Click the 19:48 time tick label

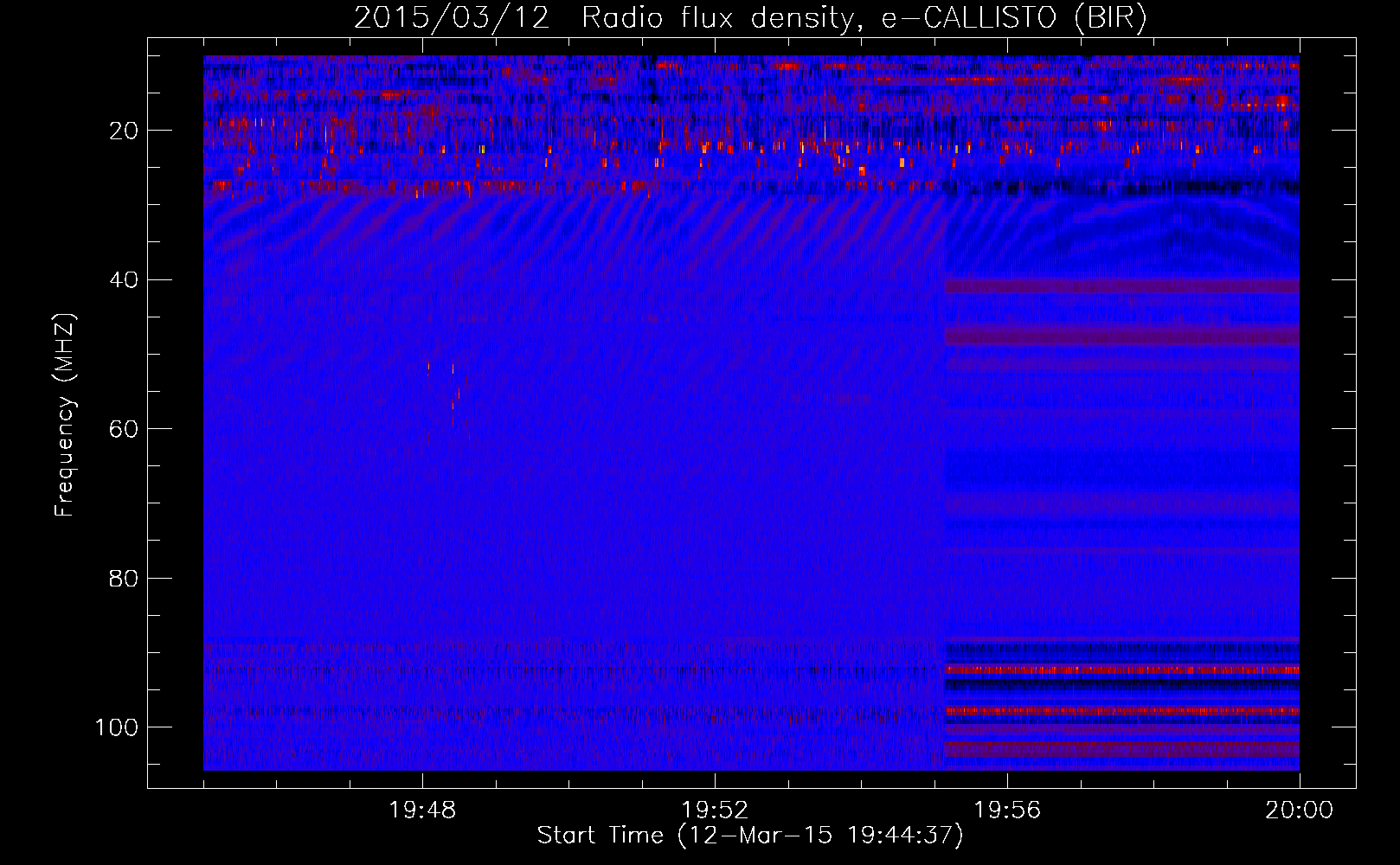coord(422,811)
